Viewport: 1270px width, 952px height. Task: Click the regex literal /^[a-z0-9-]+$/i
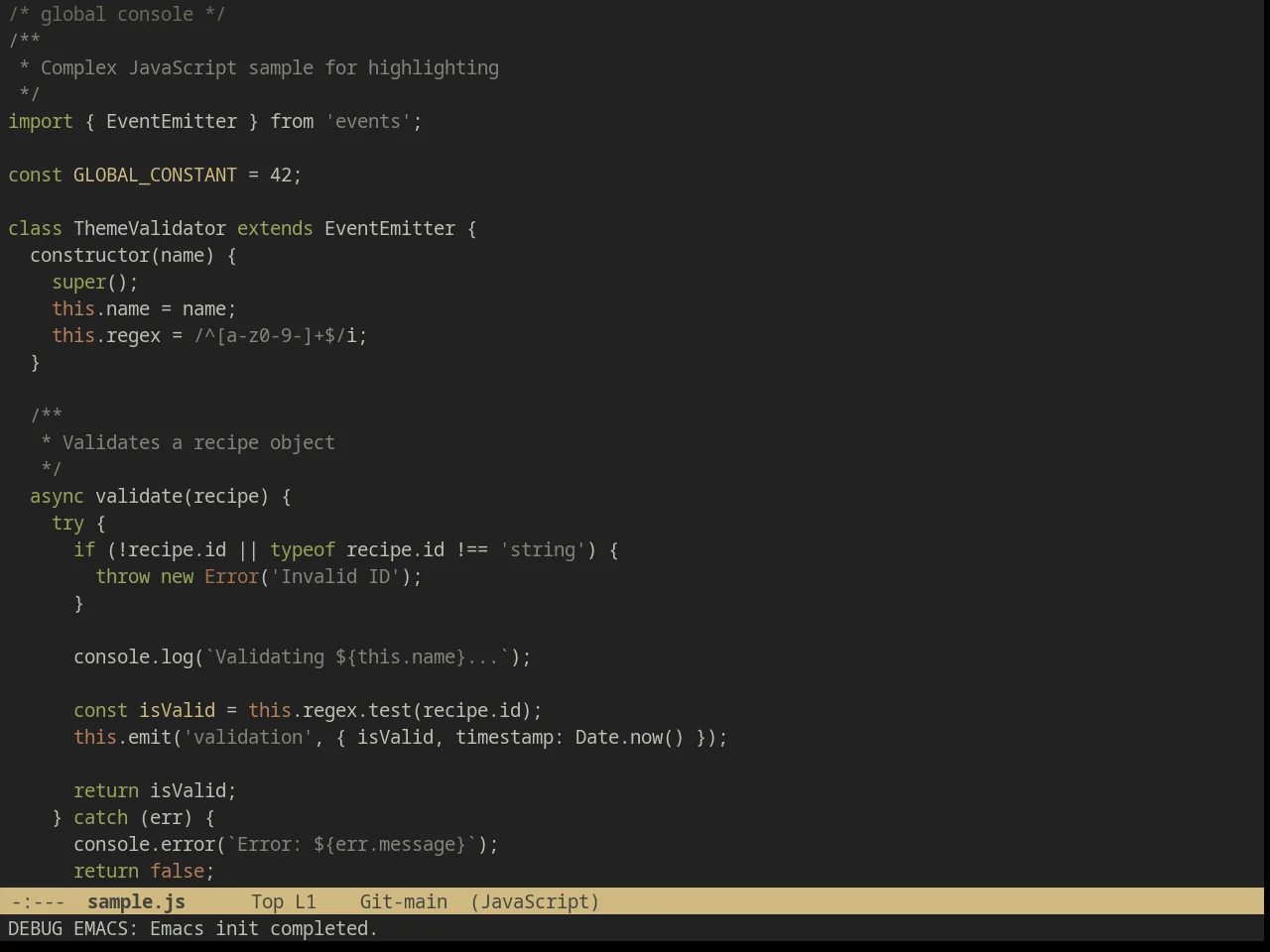[275, 336]
